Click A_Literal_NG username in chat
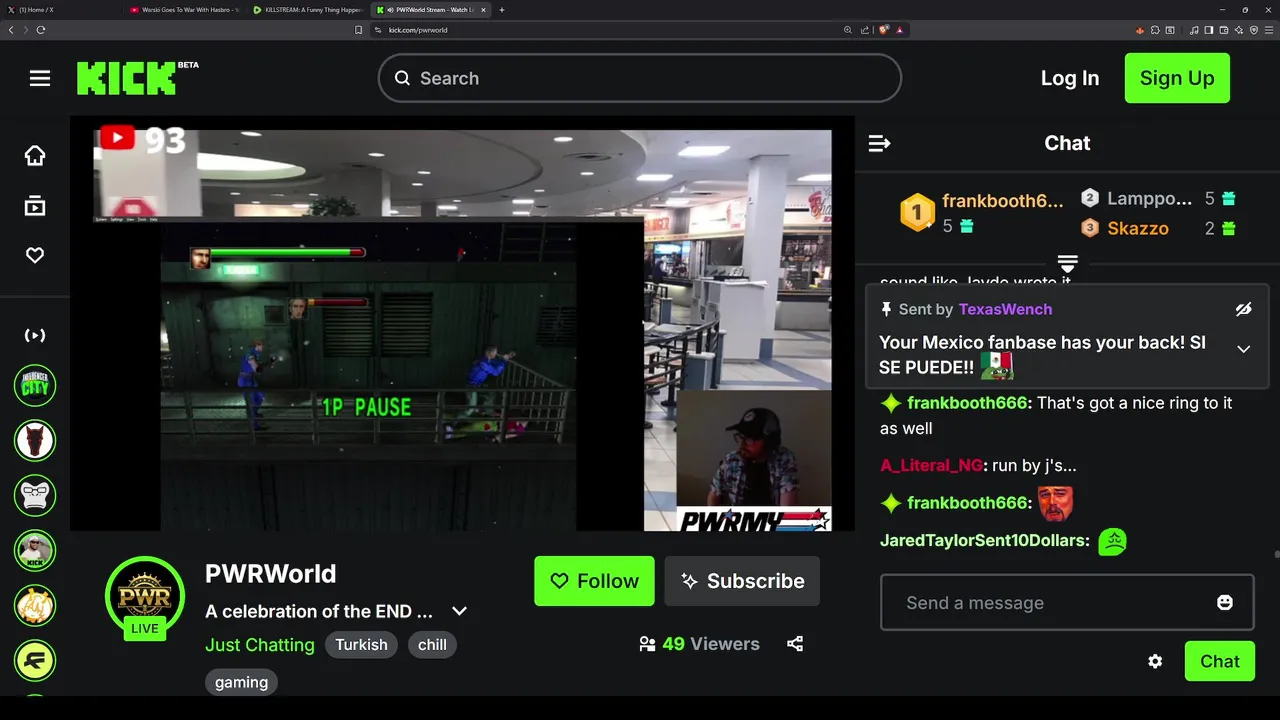This screenshot has height=720, width=1280. click(931, 465)
